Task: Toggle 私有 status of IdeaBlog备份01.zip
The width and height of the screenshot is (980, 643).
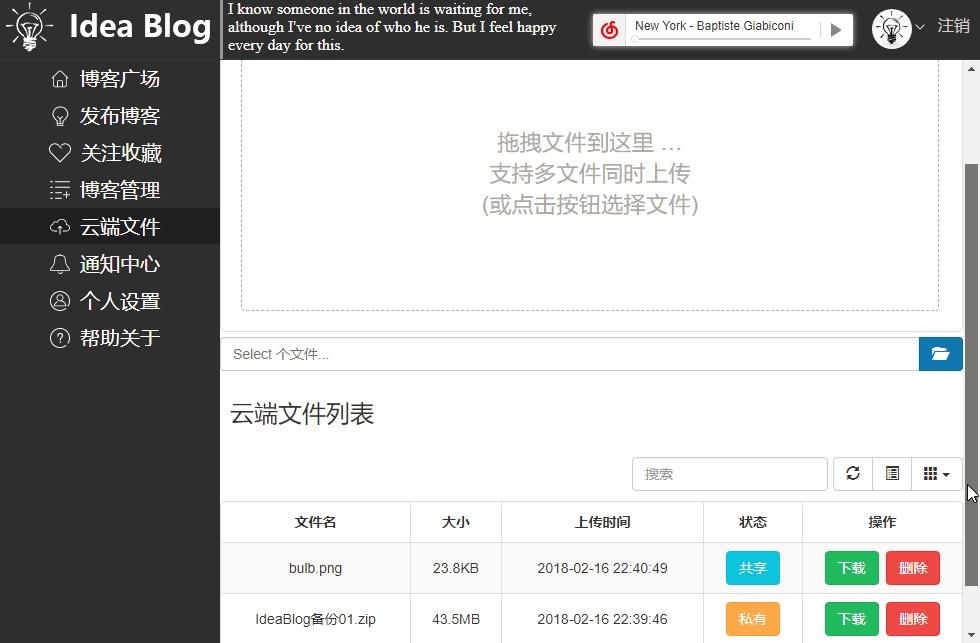Action: (x=752, y=619)
